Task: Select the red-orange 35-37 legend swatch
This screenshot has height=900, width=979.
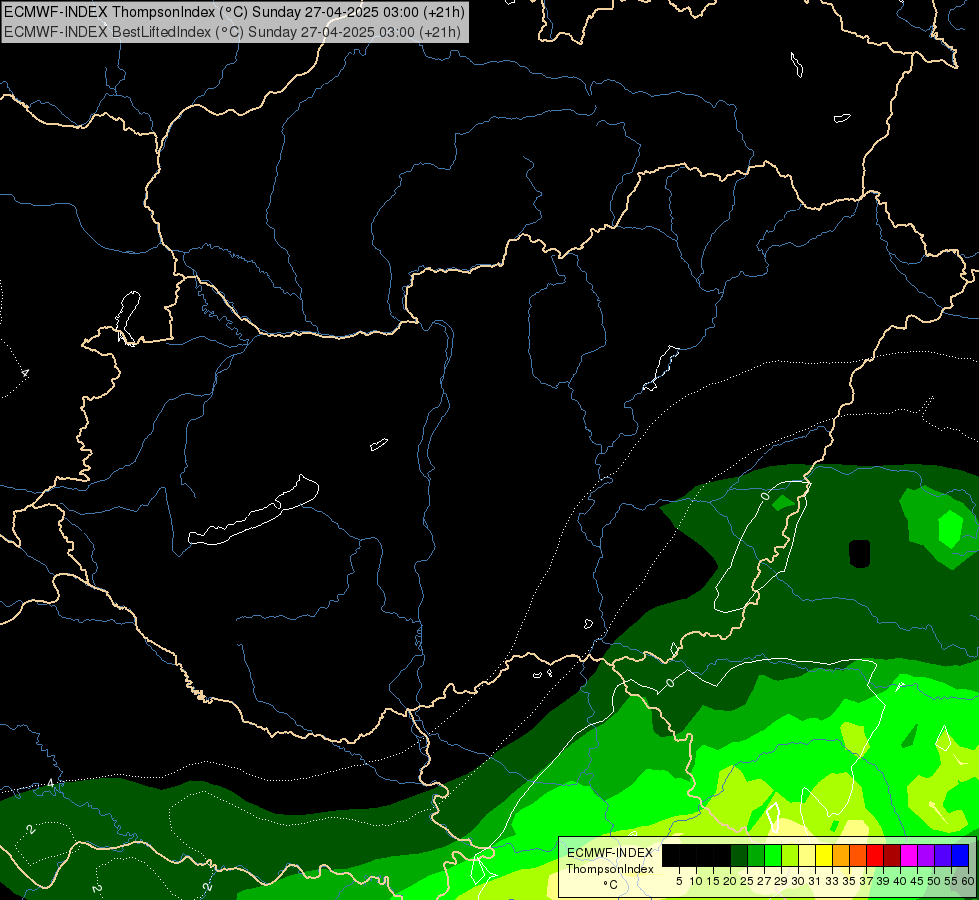Action: [x=858, y=855]
